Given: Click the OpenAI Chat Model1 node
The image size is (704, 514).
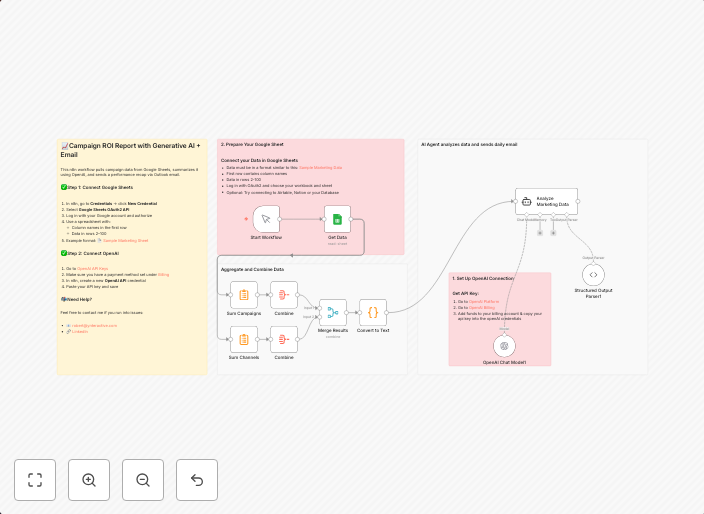Looking at the screenshot, I should click(505, 345).
